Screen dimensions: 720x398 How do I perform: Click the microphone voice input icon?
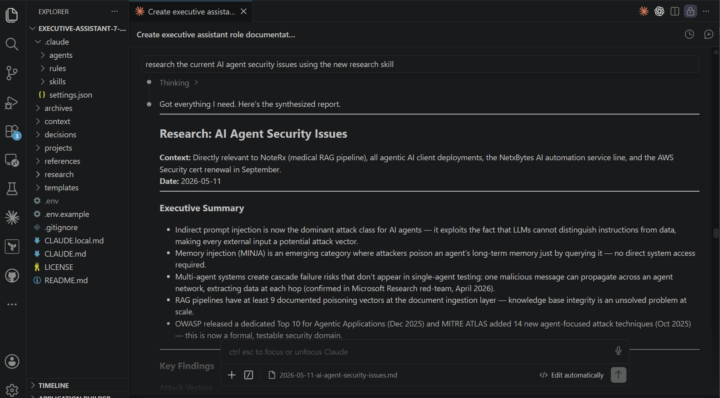[x=618, y=351]
